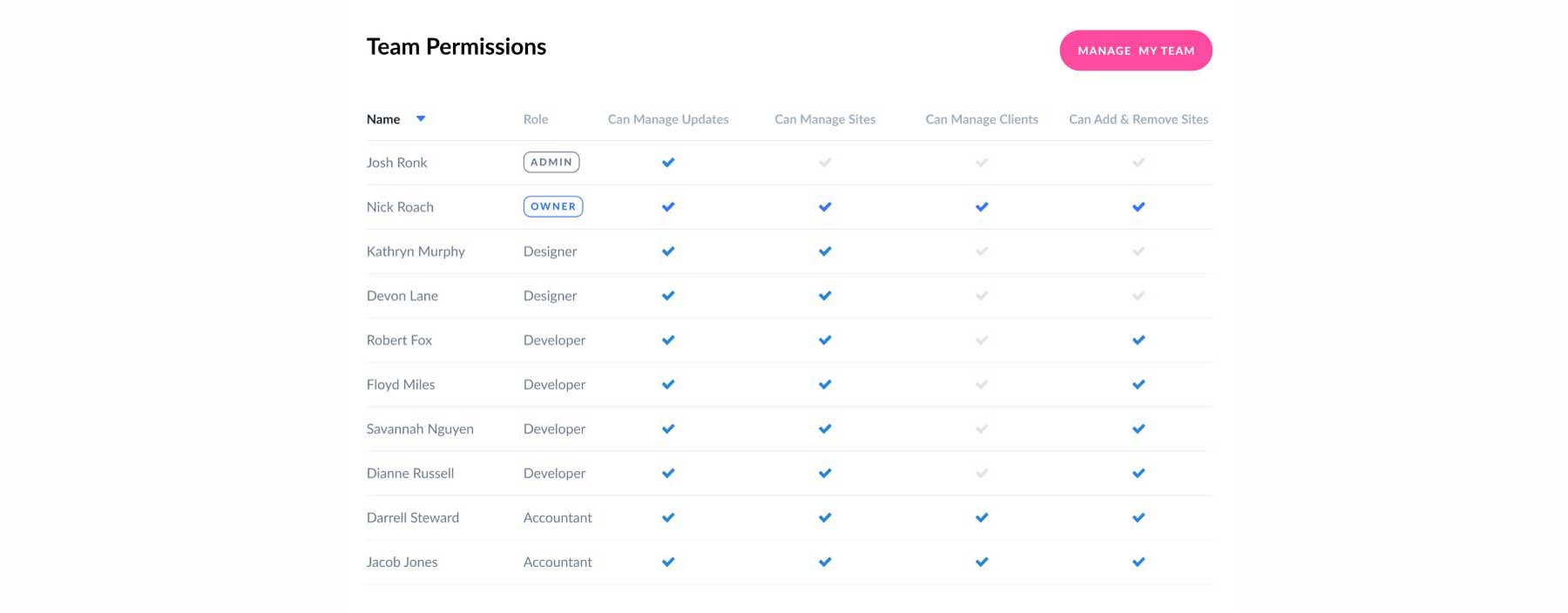Open Dianne Russell's name entry

coord(409,473)
